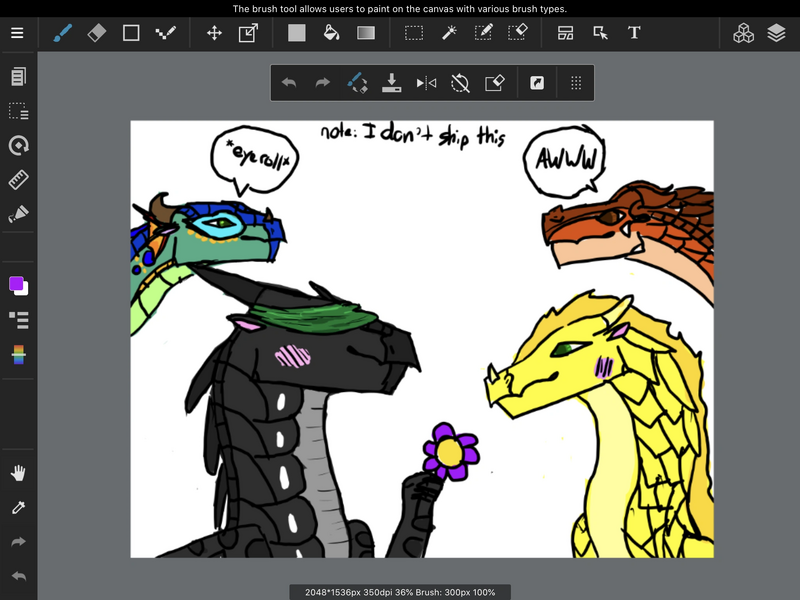The height and width of the screenshot is (600, 800).
Task: Toggle full screen mode in floating toolbar
Action: [537, 83]
